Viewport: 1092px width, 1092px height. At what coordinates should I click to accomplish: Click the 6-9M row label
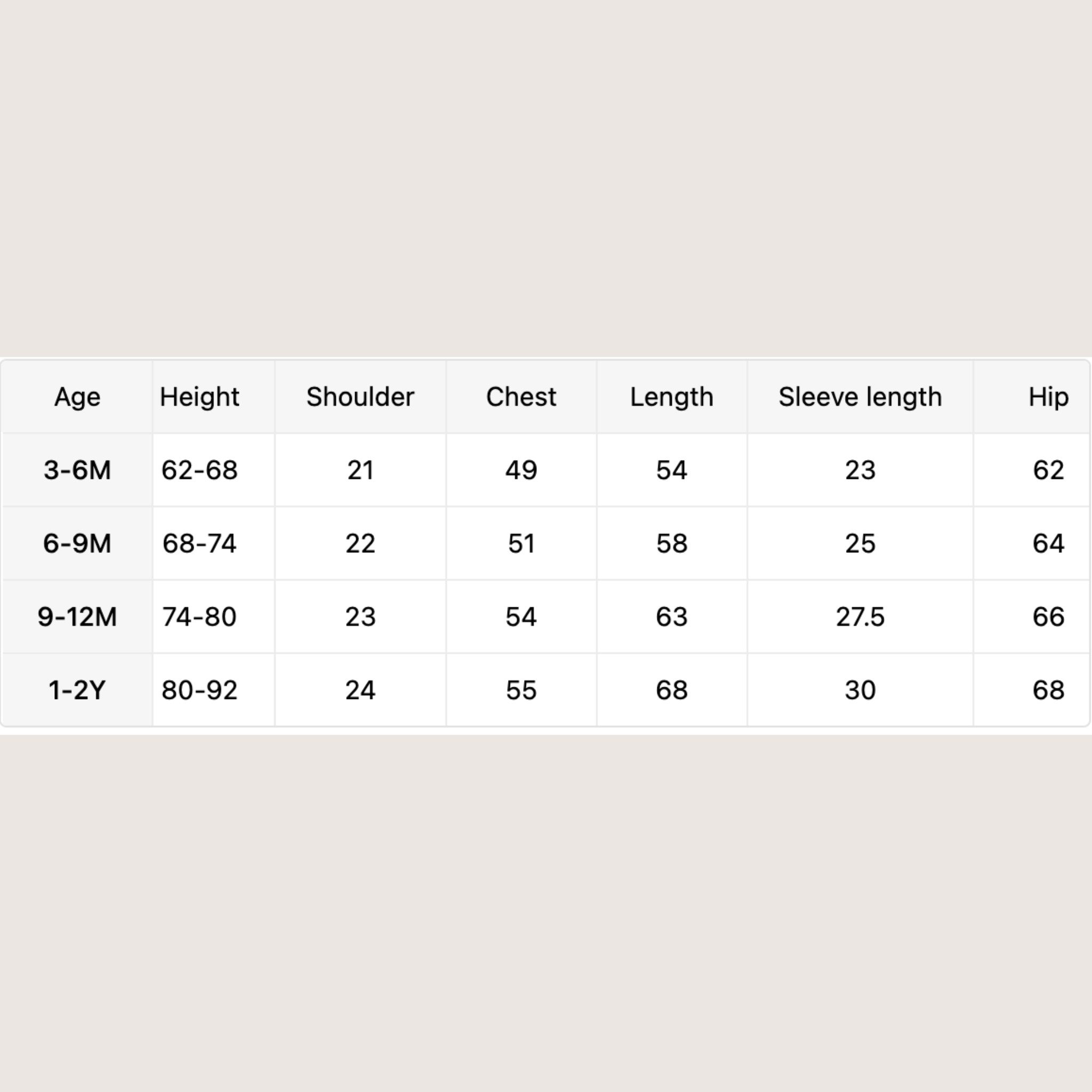[x=77, y=544]
